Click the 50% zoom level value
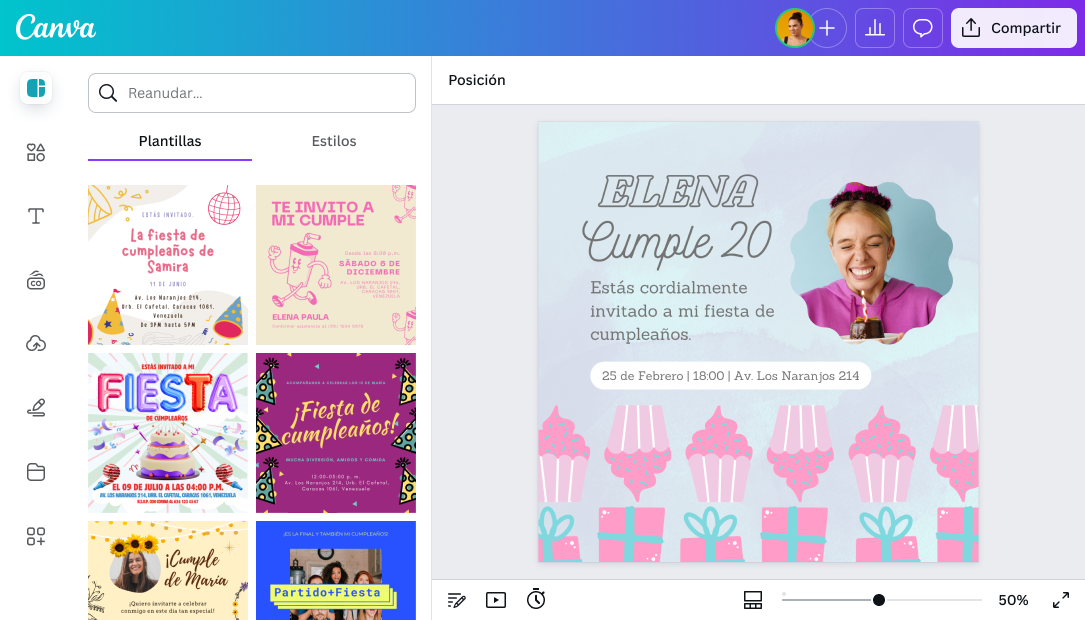Screen dimensions: 1085x620 click(x=1013, y=600)
